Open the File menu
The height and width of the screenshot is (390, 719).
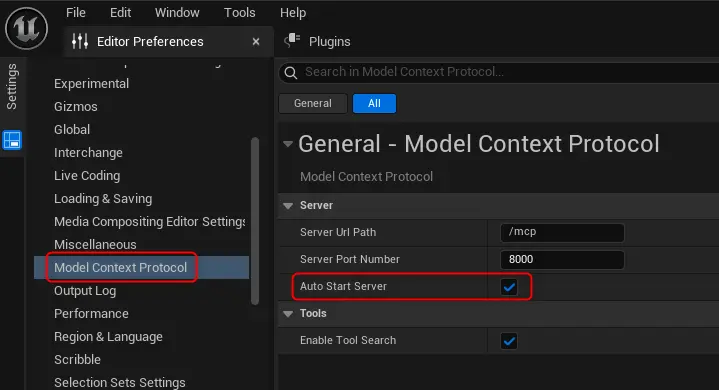76,13
